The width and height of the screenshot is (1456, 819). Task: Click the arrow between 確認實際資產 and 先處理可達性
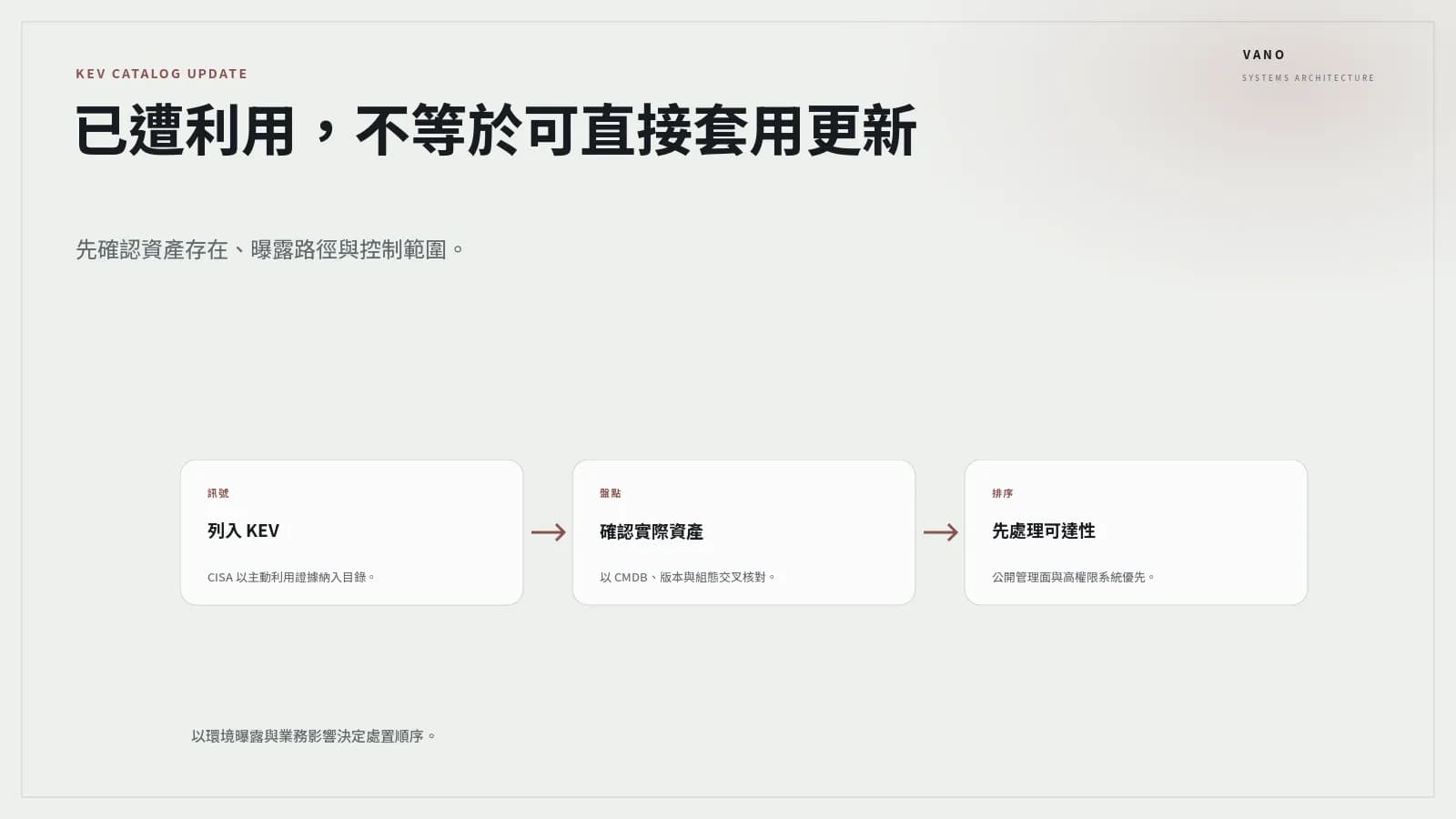coord(941,532)
